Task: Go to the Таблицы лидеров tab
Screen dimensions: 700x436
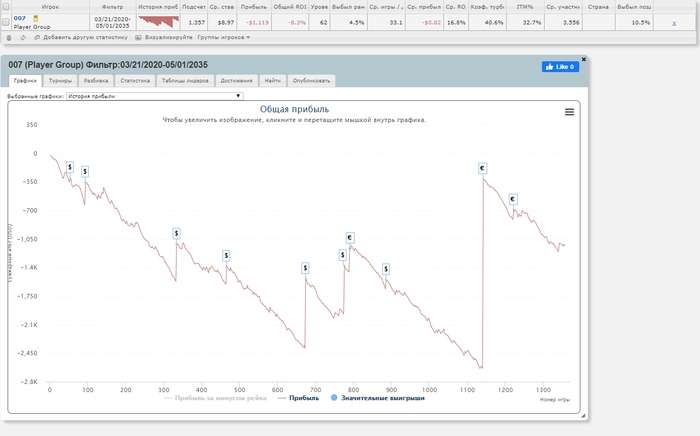Action: click(x=185, y=81)
